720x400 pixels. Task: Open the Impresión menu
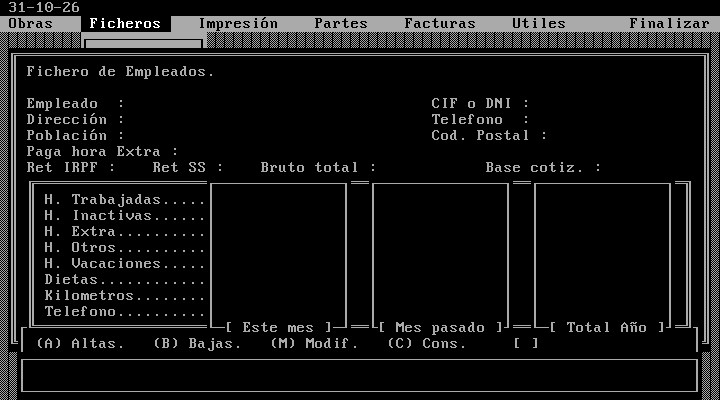238,23
